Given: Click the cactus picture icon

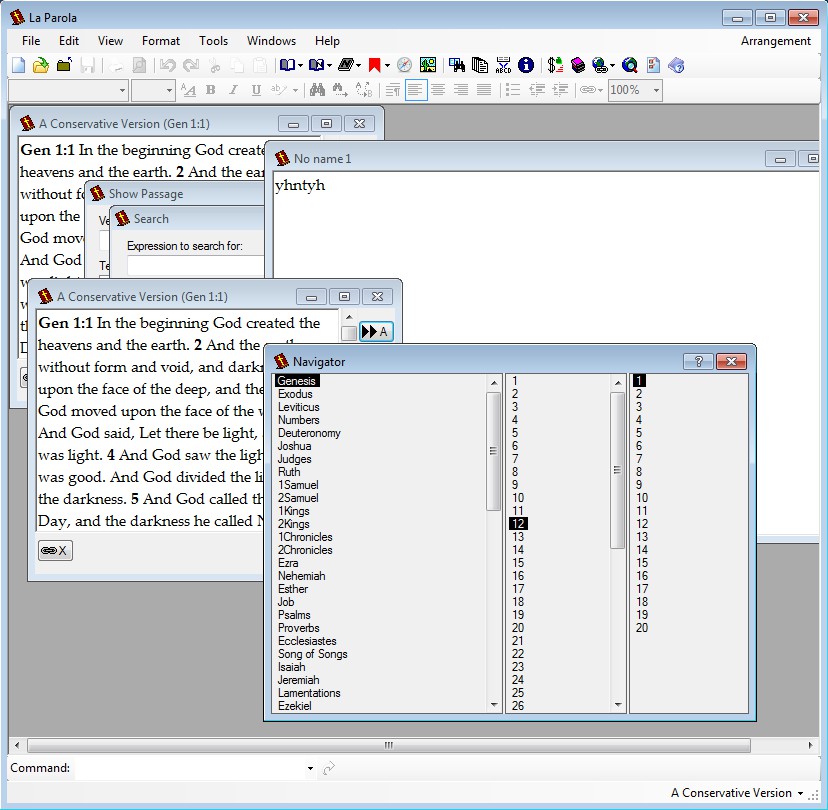Looking at the screenshot, I should tap(428, 65).
